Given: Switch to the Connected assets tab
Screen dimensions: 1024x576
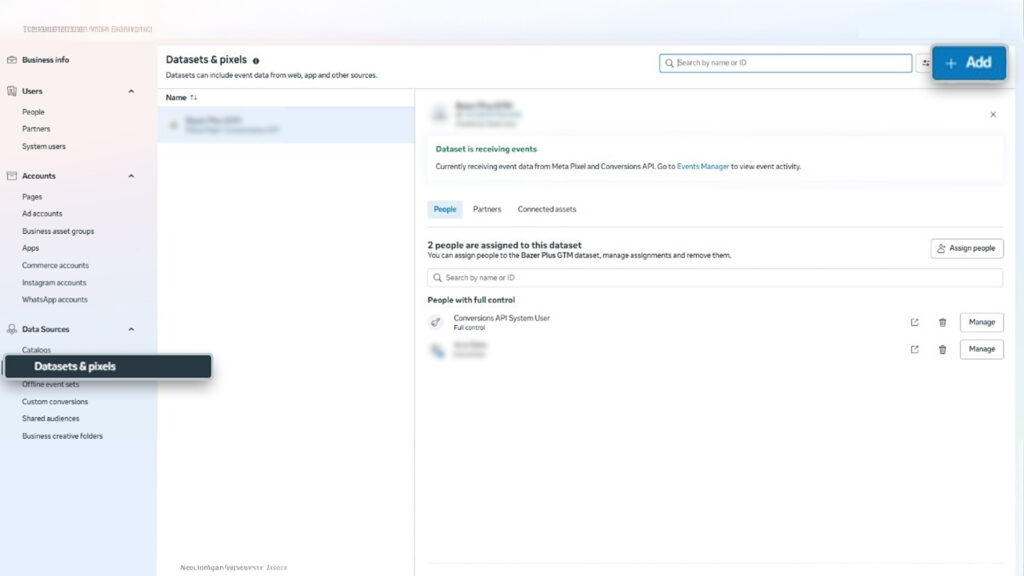Looking at the screenshot, I should click(x=546, y=209).
